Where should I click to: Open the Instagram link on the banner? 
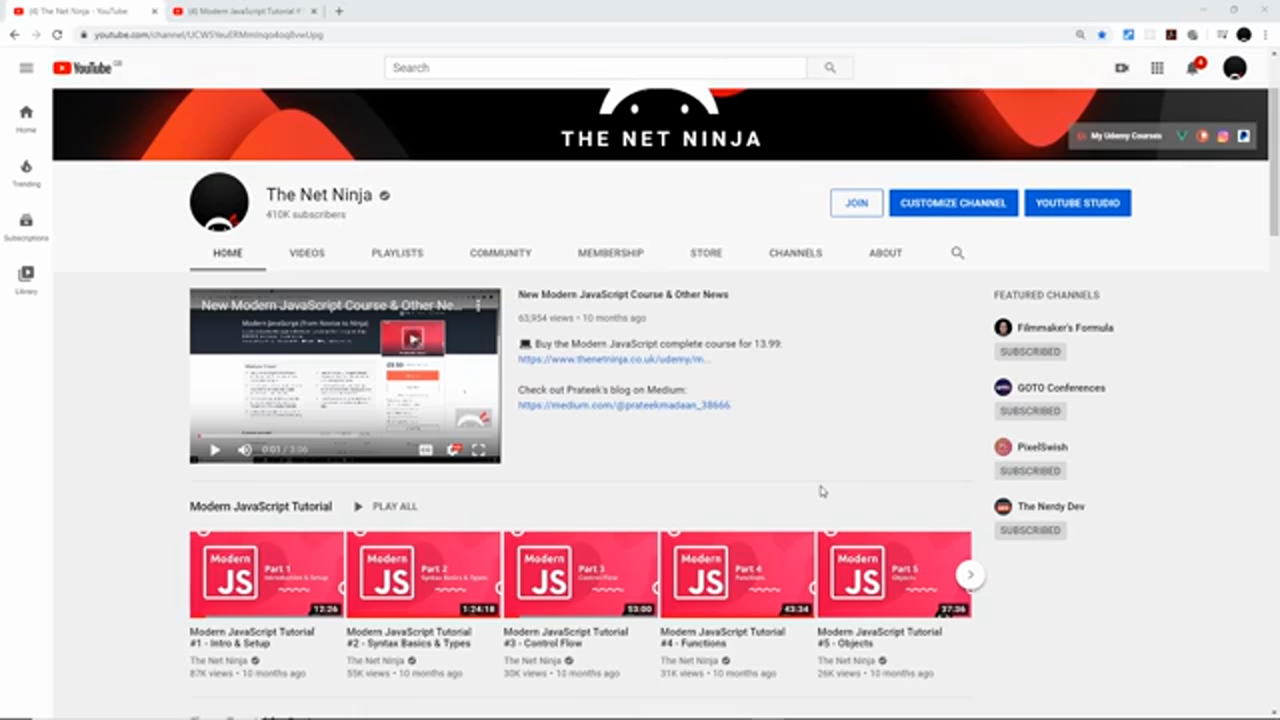click(x=1223, y=136)
